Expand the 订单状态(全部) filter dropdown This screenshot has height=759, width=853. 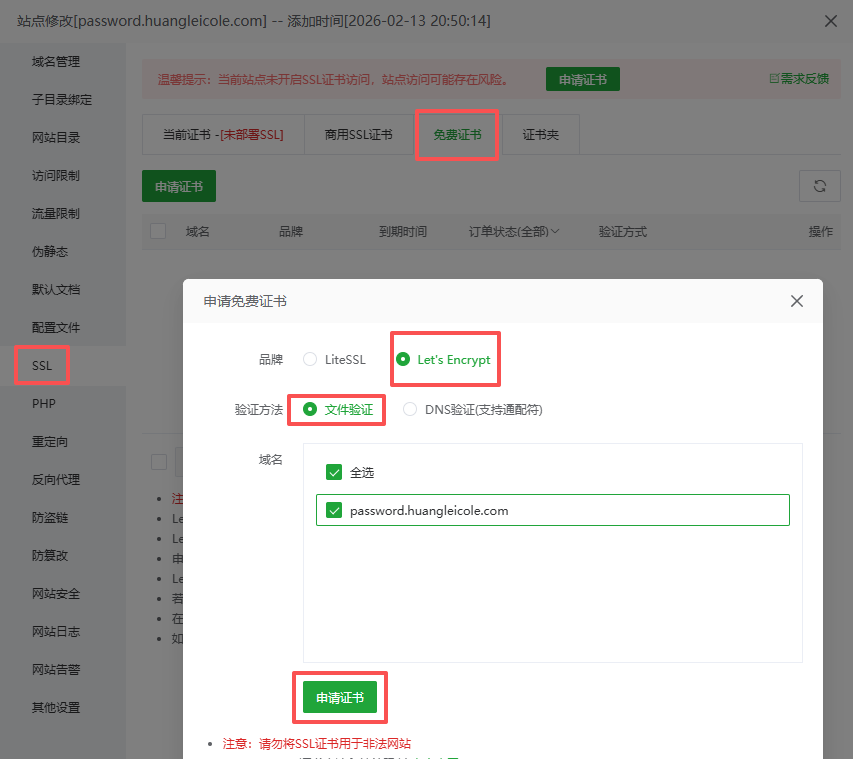(514, 232)
